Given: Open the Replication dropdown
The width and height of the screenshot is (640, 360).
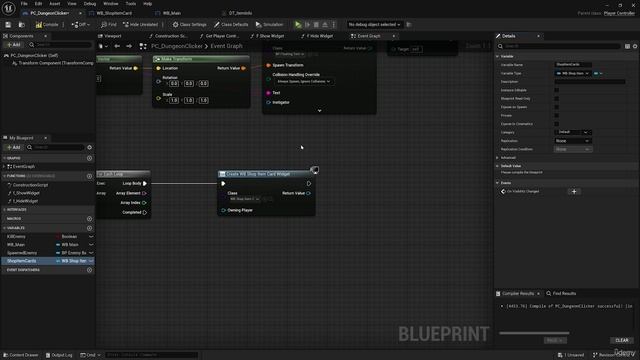Looking at the screenshot, I should point(573,141).
